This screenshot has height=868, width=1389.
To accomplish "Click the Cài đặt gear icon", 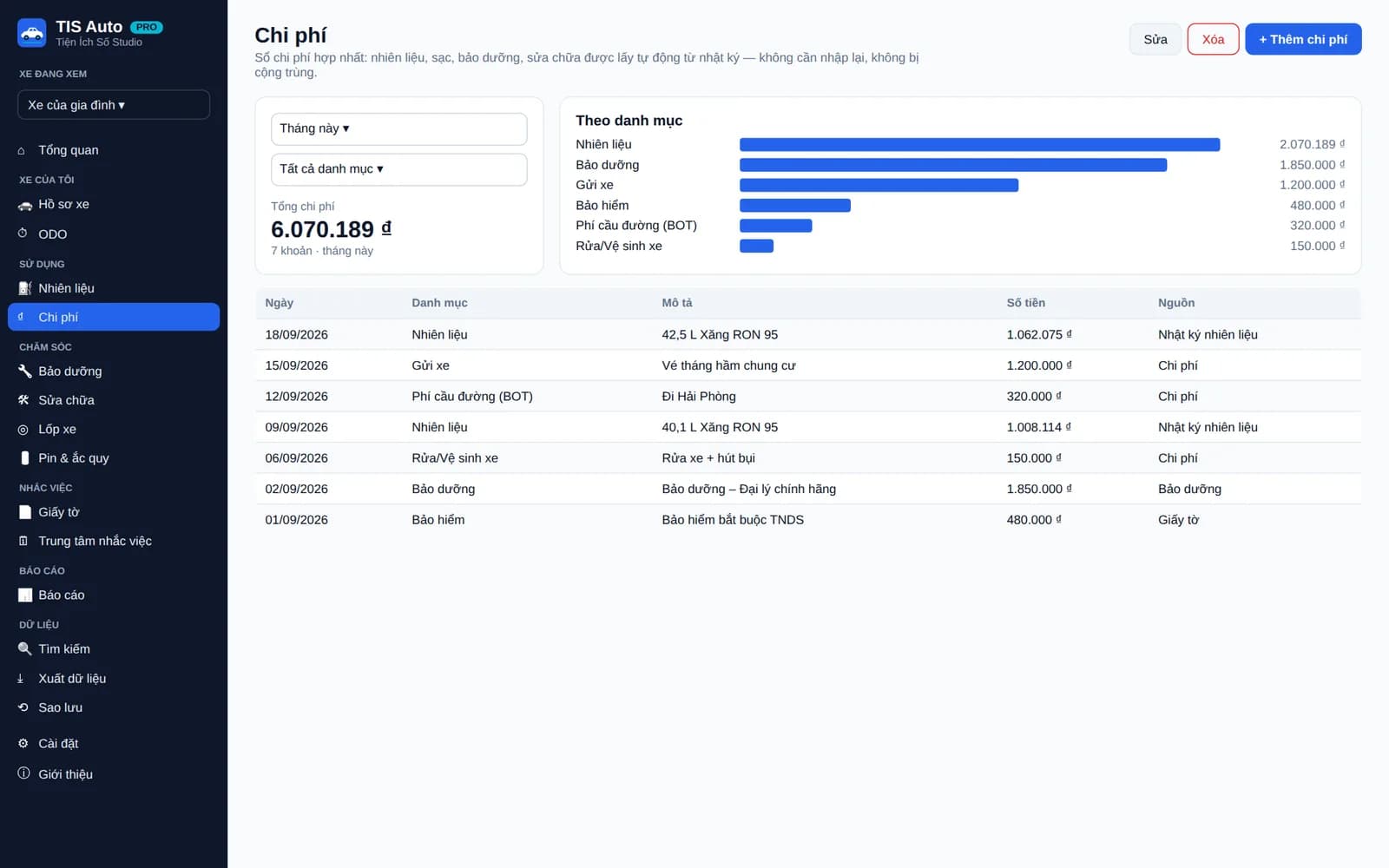I will 23,743.
